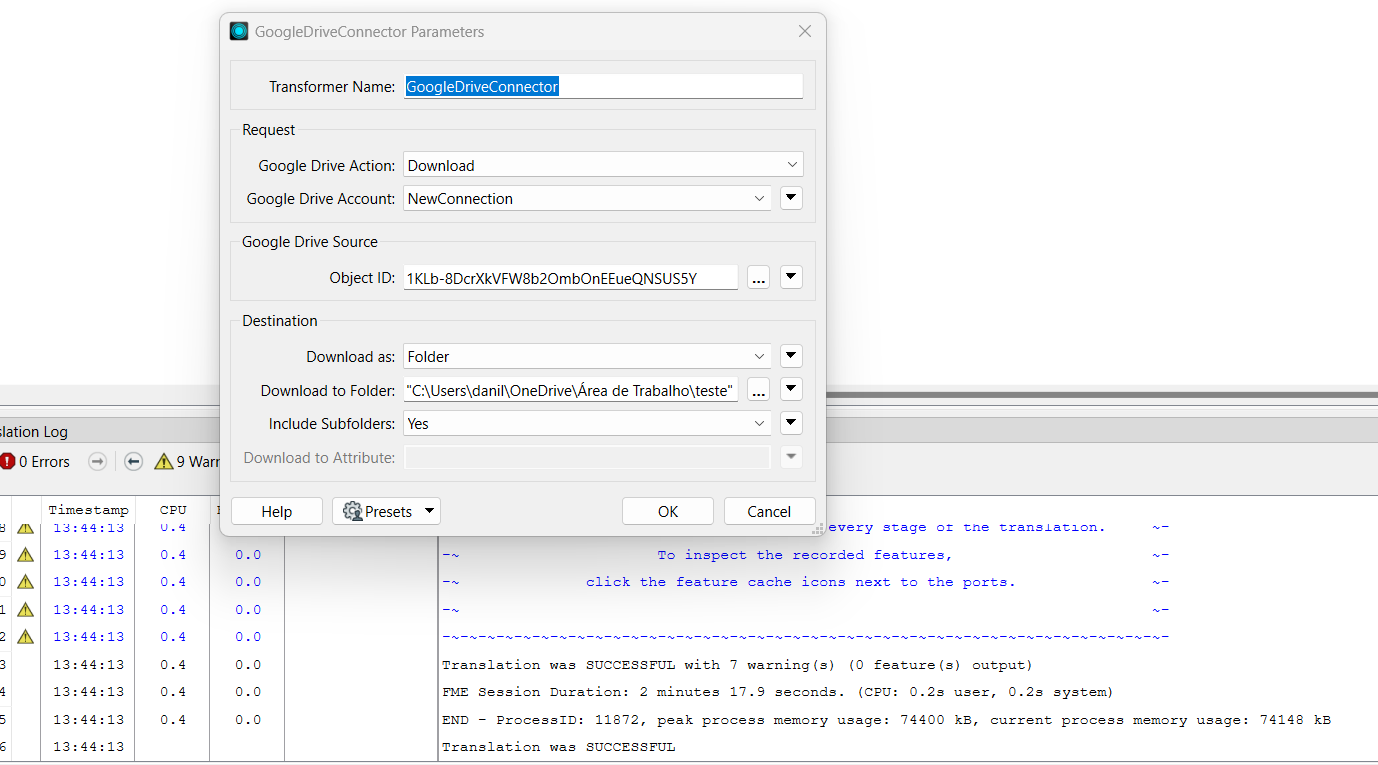Jump to next error arrow in log
This screenshot has height=765, width=1378.
point(97,461)
